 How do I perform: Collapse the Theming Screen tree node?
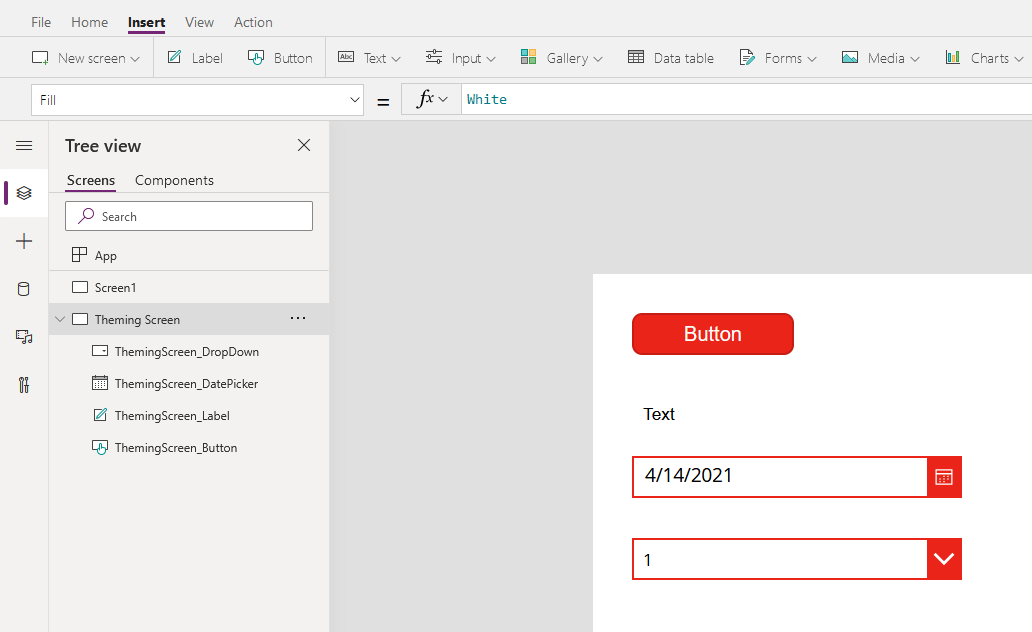60,320
